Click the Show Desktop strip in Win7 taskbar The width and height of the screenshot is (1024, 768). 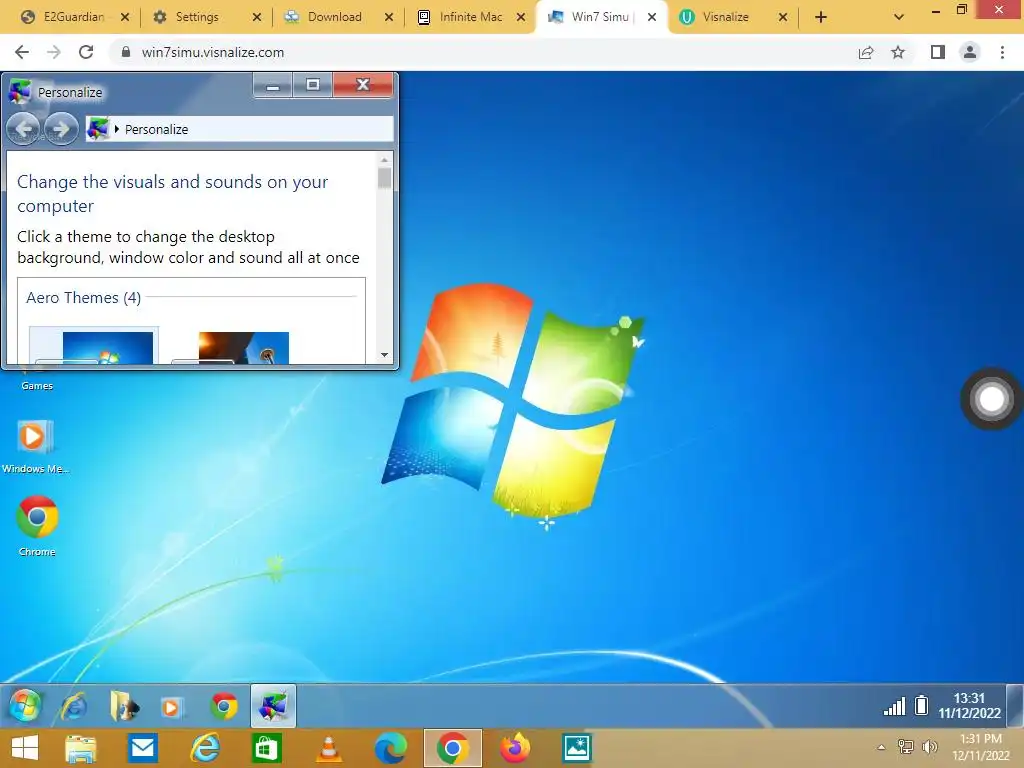[x=1015, y=706]
